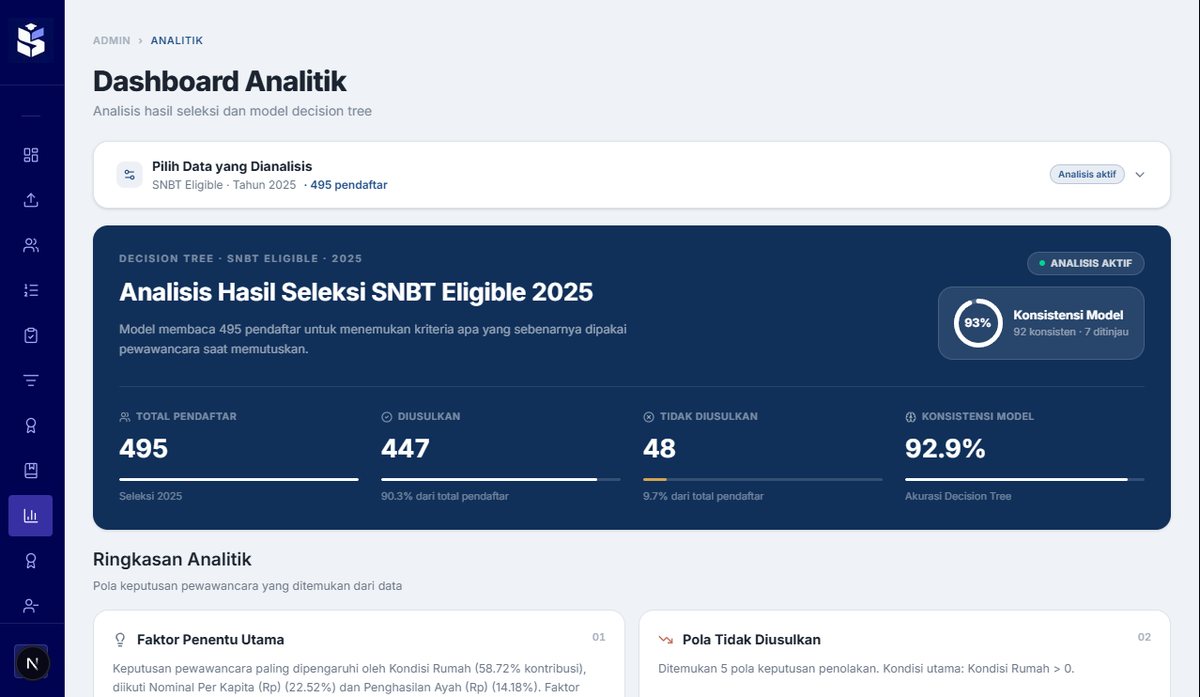Viewport: 1200px width, 697px height.
Task: Click the Tidak Diusulkan orange progress bar
Action: pyautogui.click(x=763, y=480)
